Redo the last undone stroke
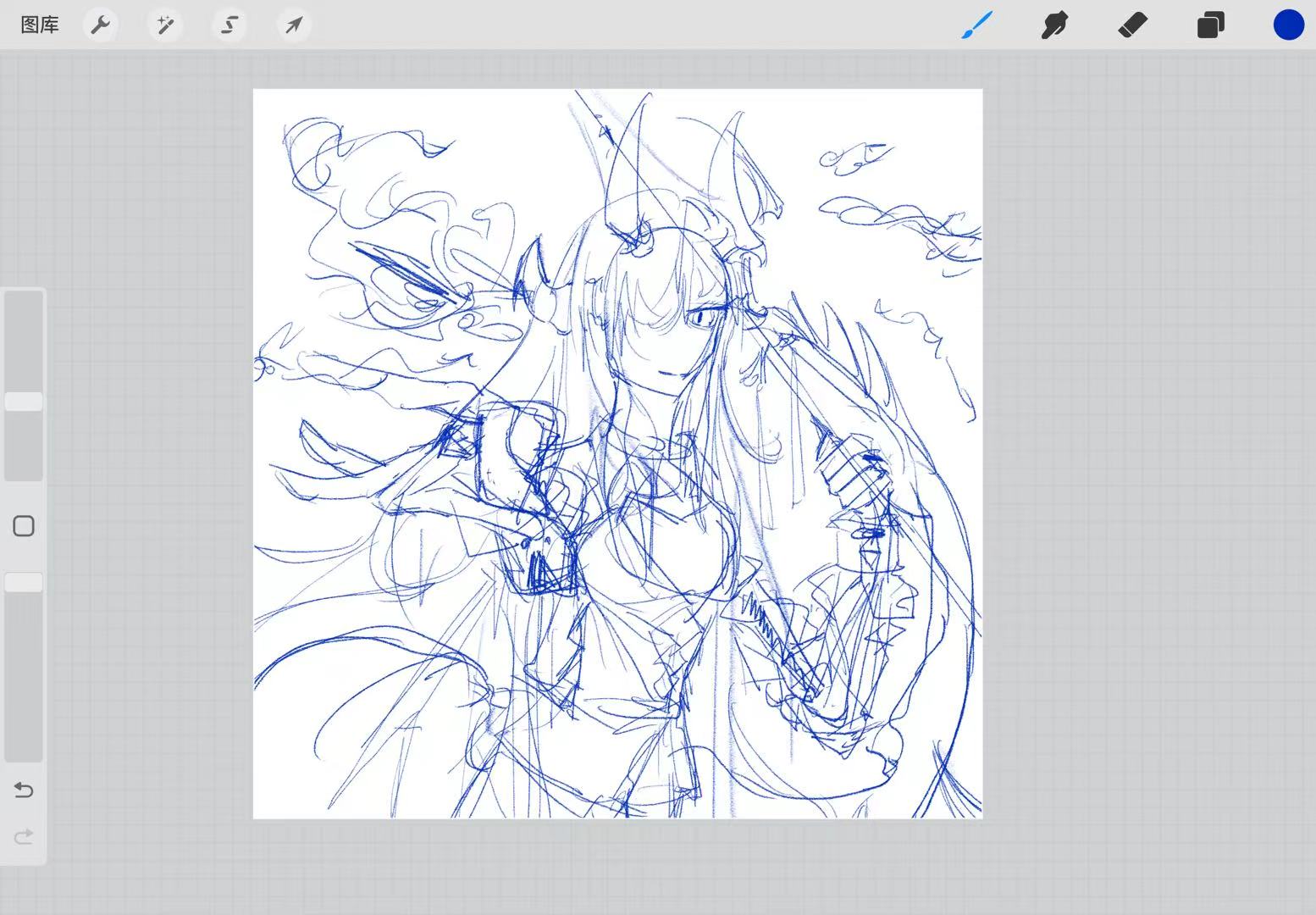This screenshot has width=1316, height=915. pyautogui.click(x=24, y=837)
